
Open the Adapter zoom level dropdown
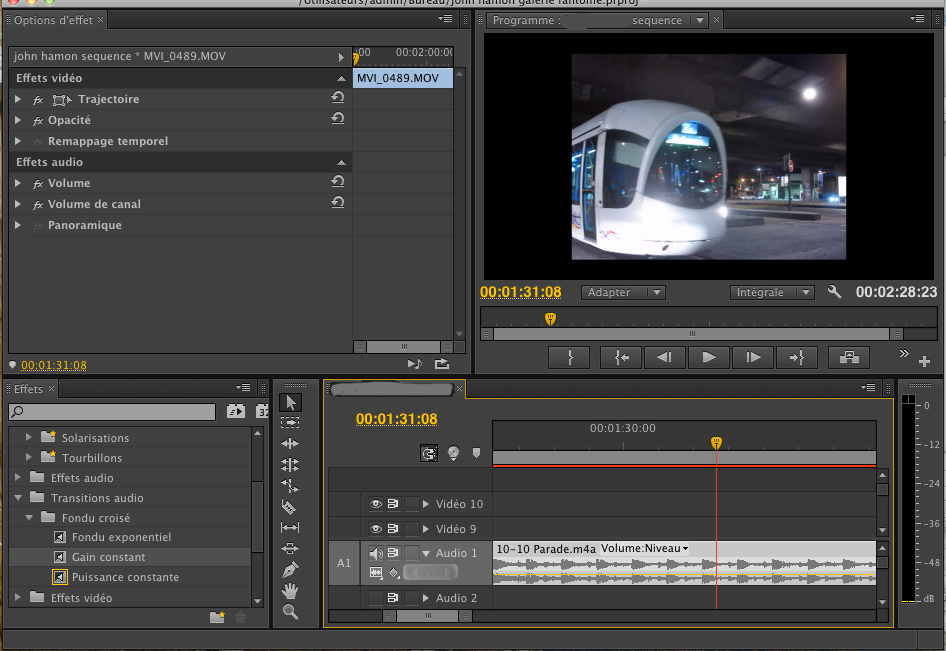tap(623, 292)
